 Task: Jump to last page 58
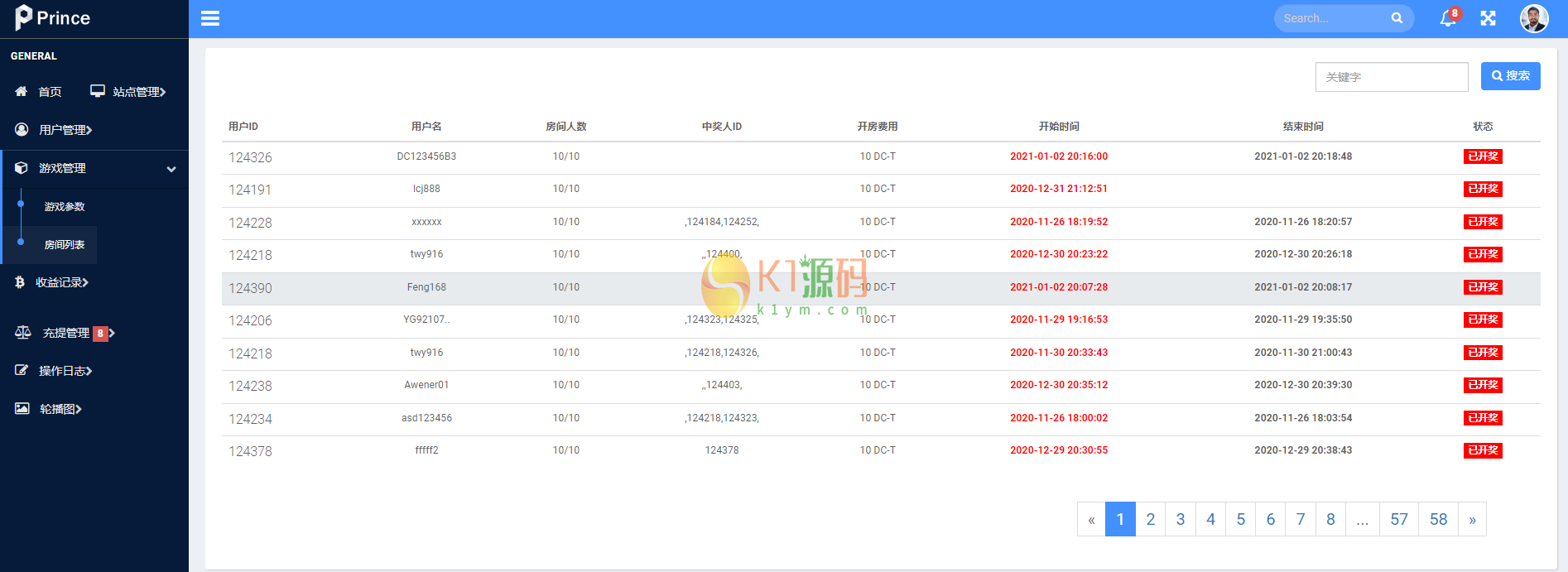[x=1439, y=519]
